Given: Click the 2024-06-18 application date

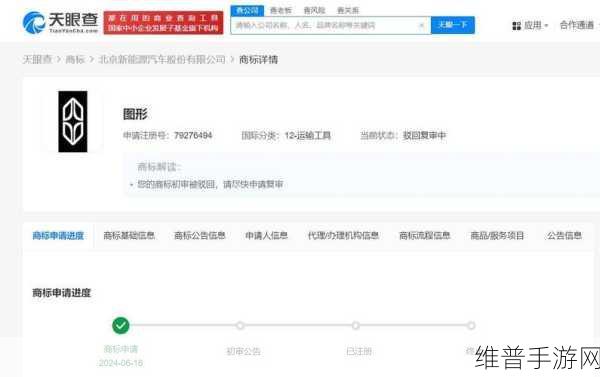Looking at the screenshot, I should coord(121,363).
